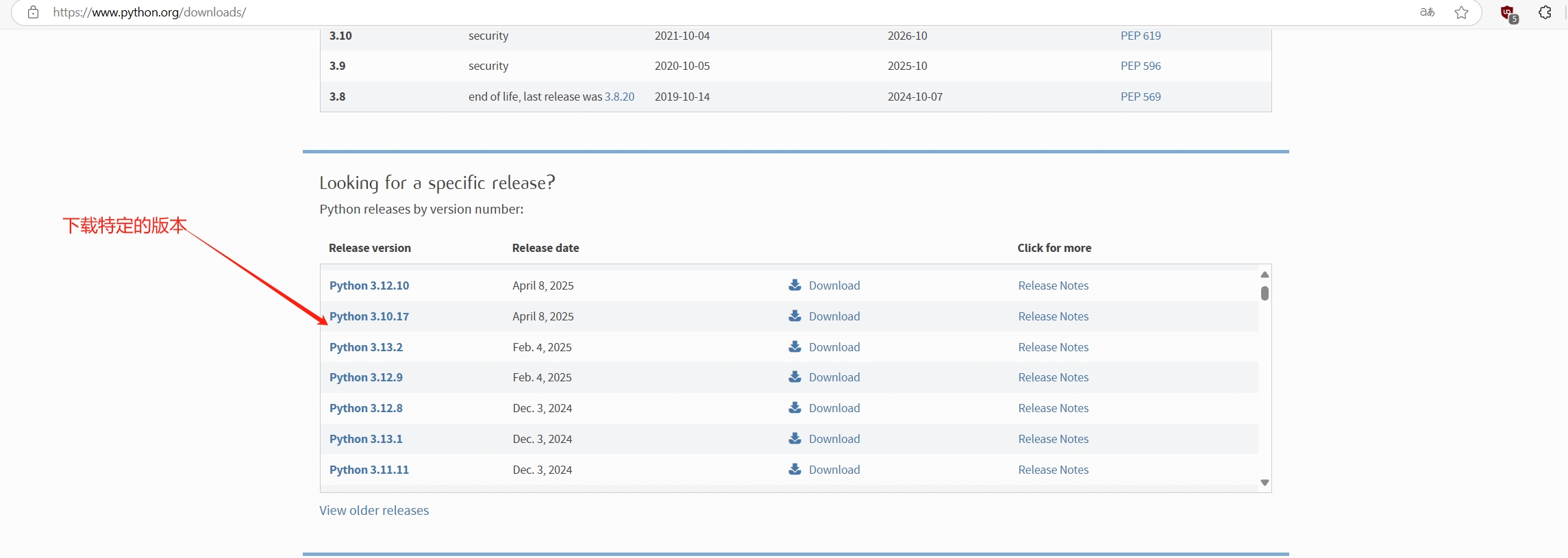Click Download text for Python 3.10.17
Screen dimensions: 1568x558
click(x=834, y=316)
